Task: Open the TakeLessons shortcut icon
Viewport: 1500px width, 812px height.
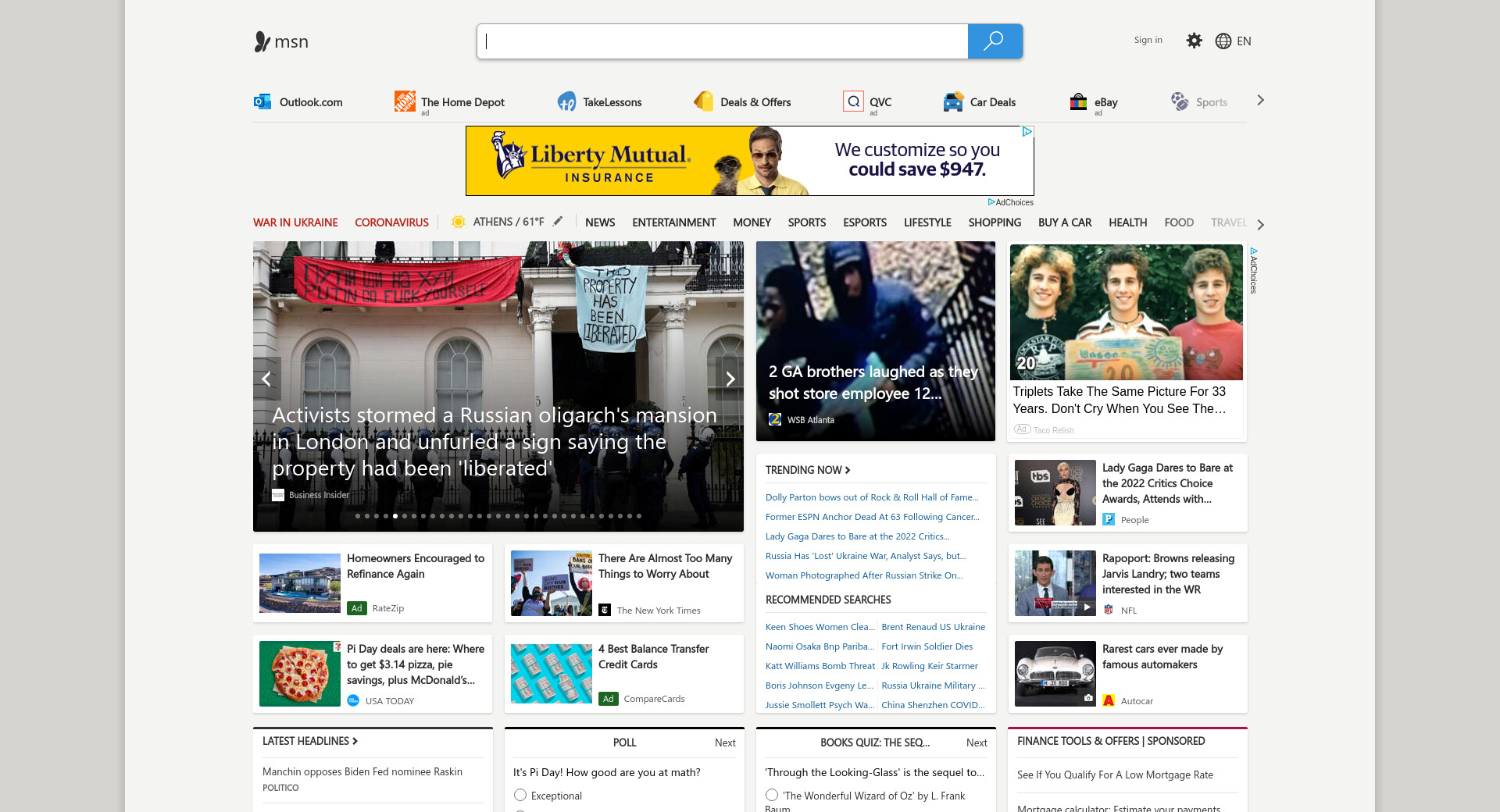Action: coord(566,101)
